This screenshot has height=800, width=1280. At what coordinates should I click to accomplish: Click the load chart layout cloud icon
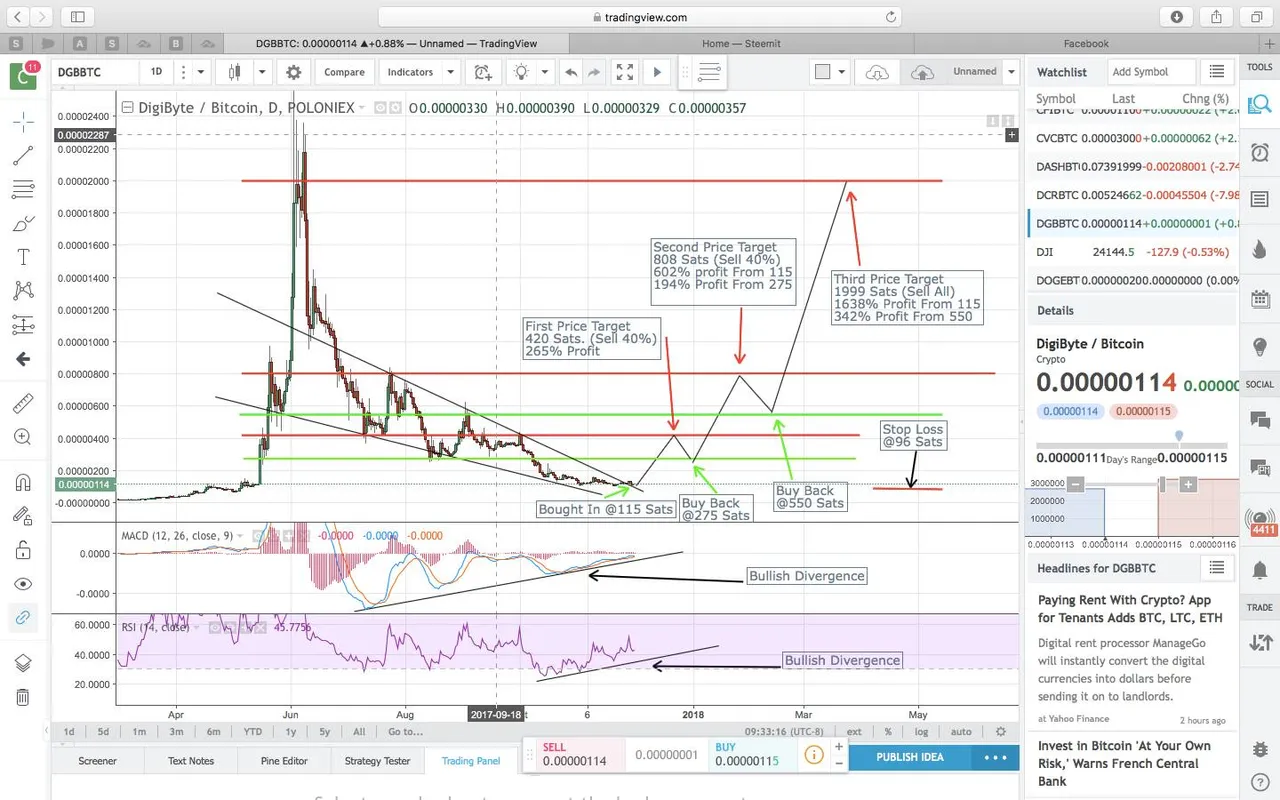point(877,72)
